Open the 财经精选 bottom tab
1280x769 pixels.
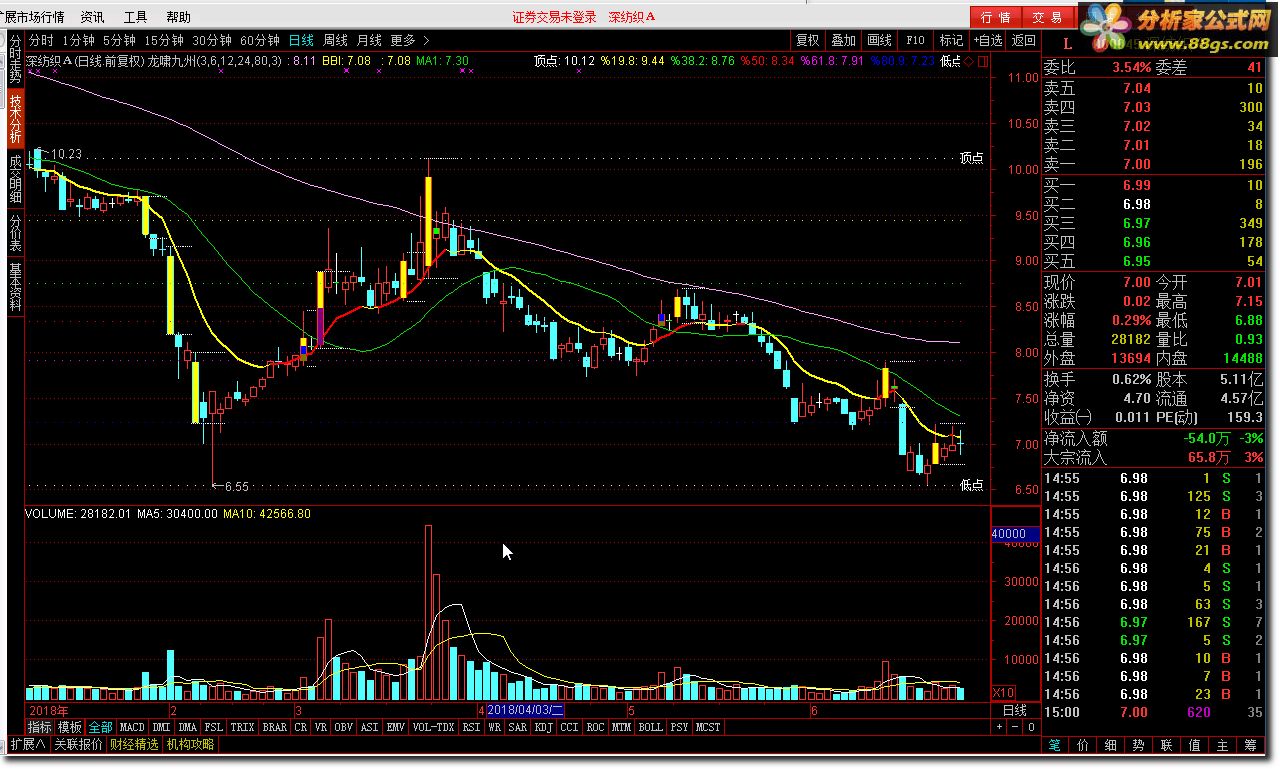click(134, 744)
